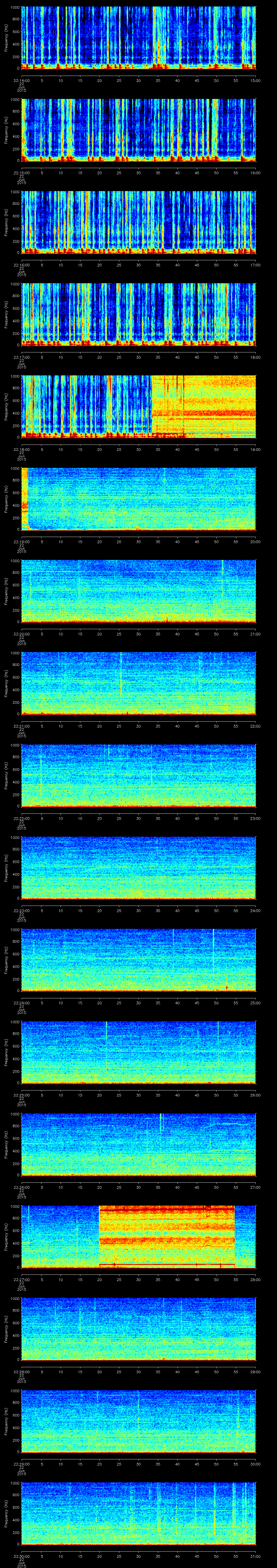277x1568 pixels.
Task: Click the spectrogram panel starting at 22:26:00
Action: pos(139,1144)
